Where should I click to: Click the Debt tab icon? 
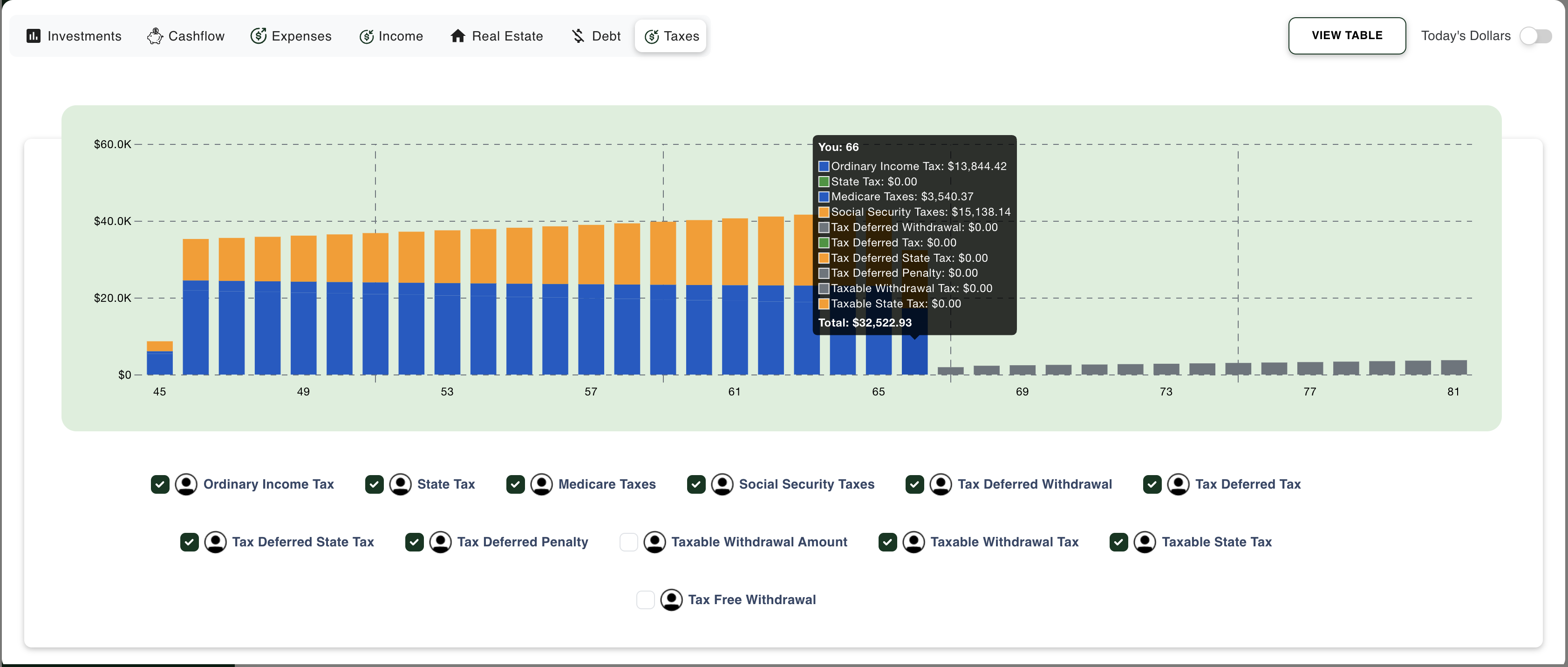point(578,36)
